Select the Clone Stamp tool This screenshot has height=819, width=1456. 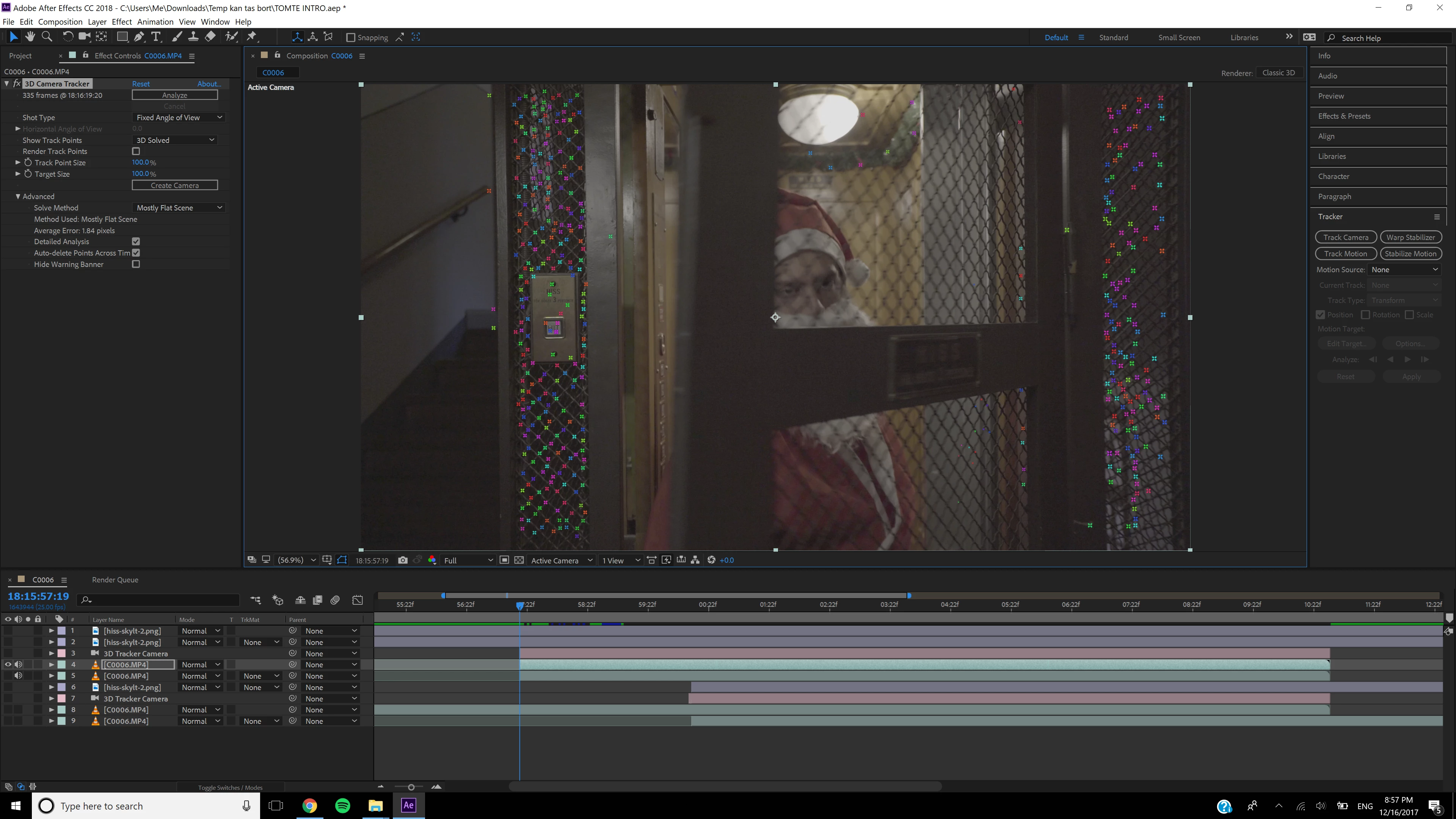click(x=193, y=37)
